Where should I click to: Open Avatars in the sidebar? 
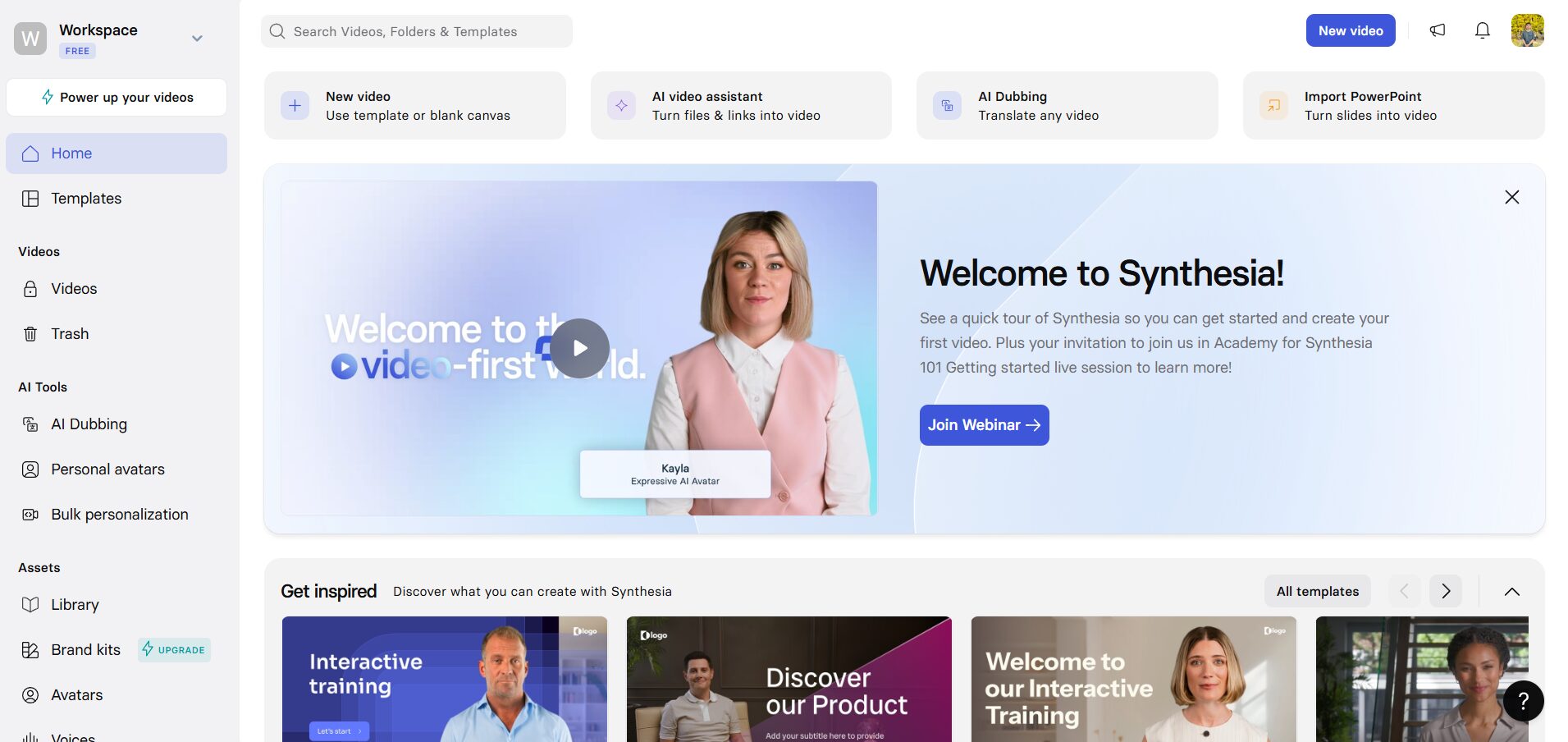(117, 695)
